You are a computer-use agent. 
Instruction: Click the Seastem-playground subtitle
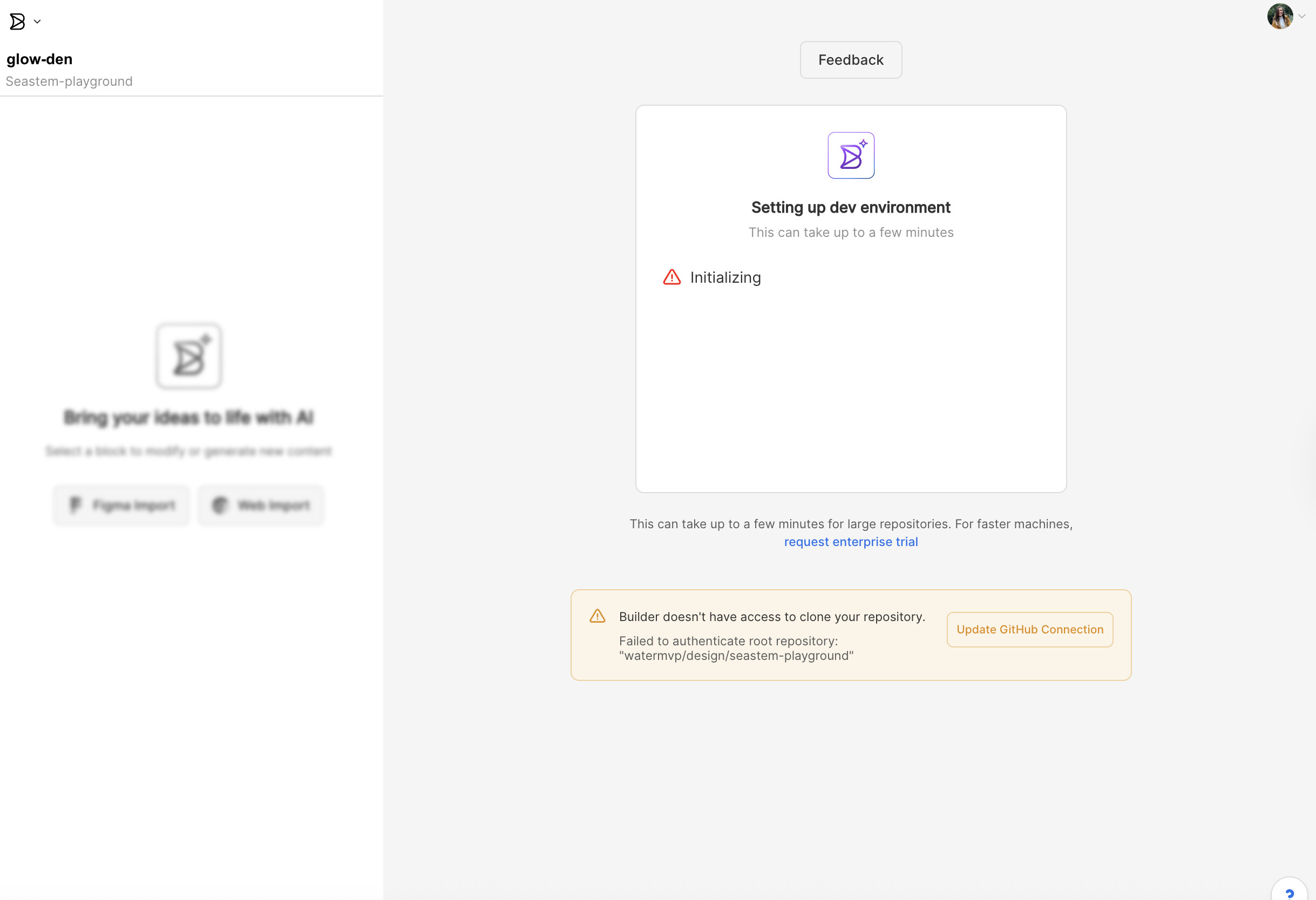point(69,81)
